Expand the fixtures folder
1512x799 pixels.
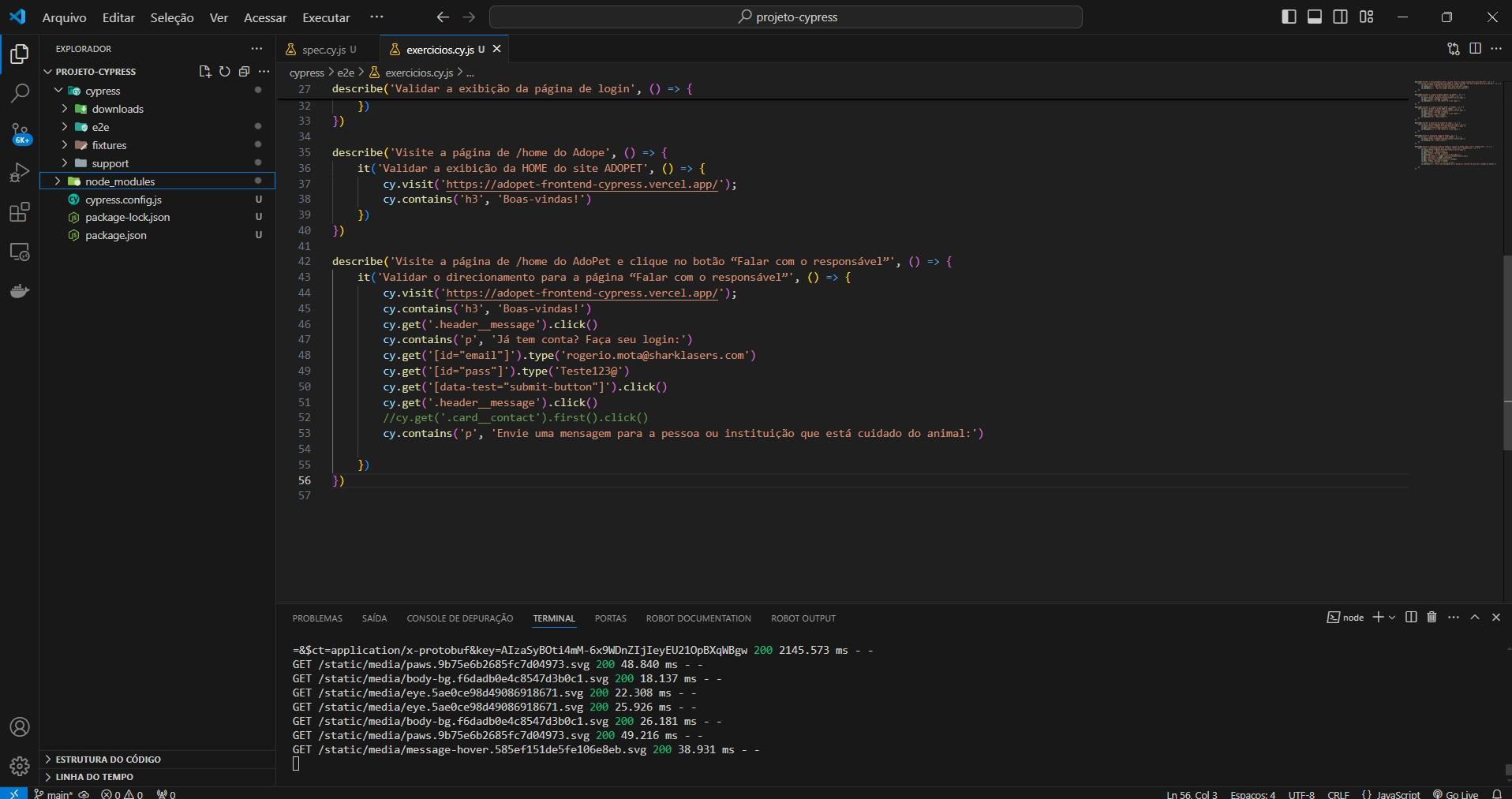pyautogui.click(x=65, y=145)
